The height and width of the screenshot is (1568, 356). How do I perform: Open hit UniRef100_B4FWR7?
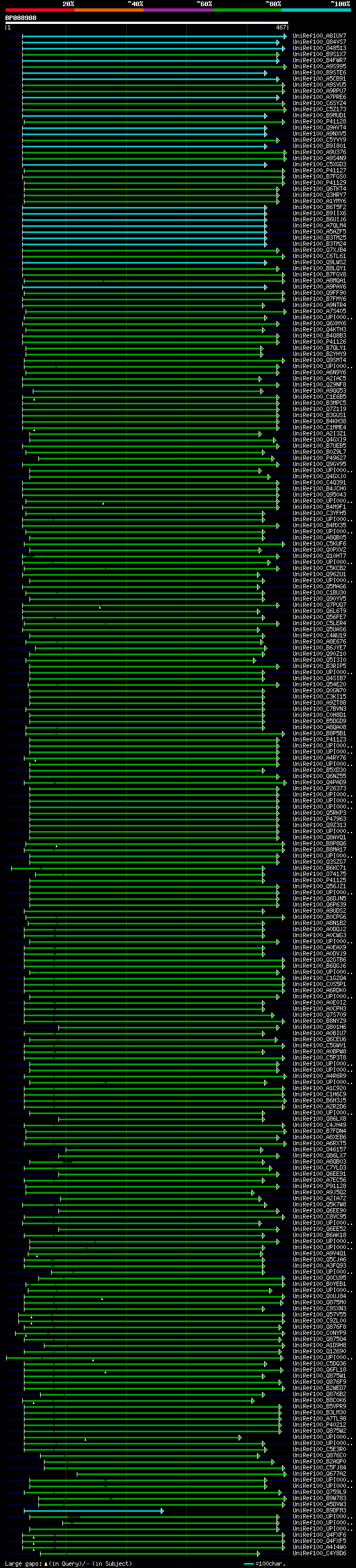tap(319, 60)
